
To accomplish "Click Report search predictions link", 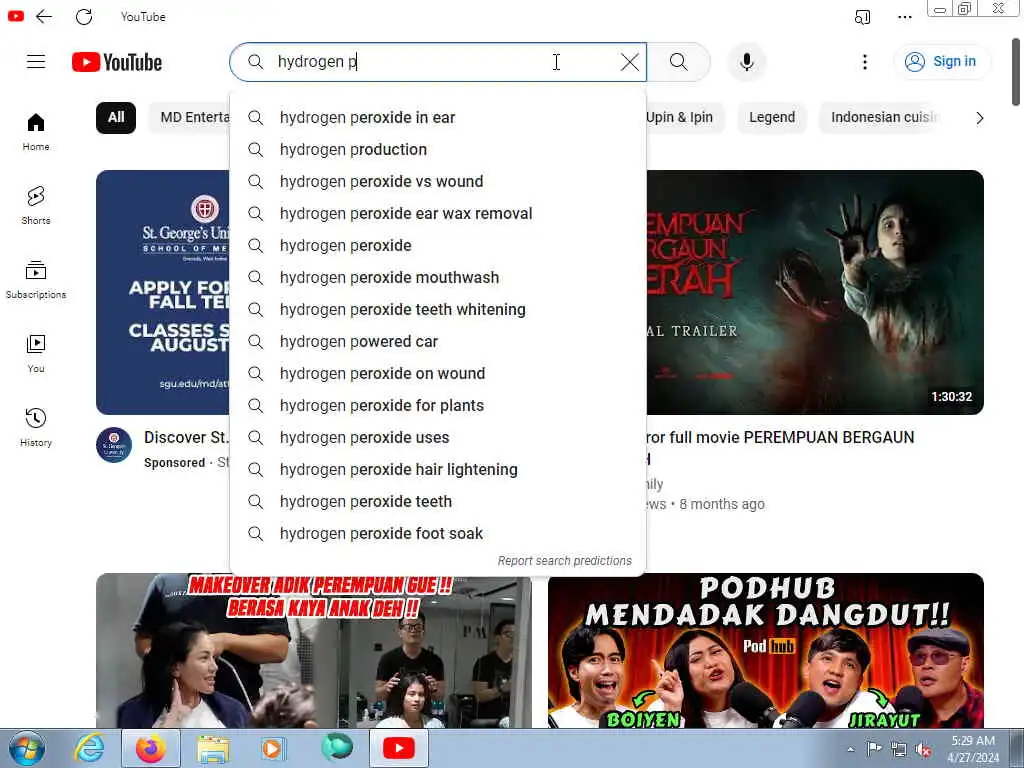I will pos(564,561).
